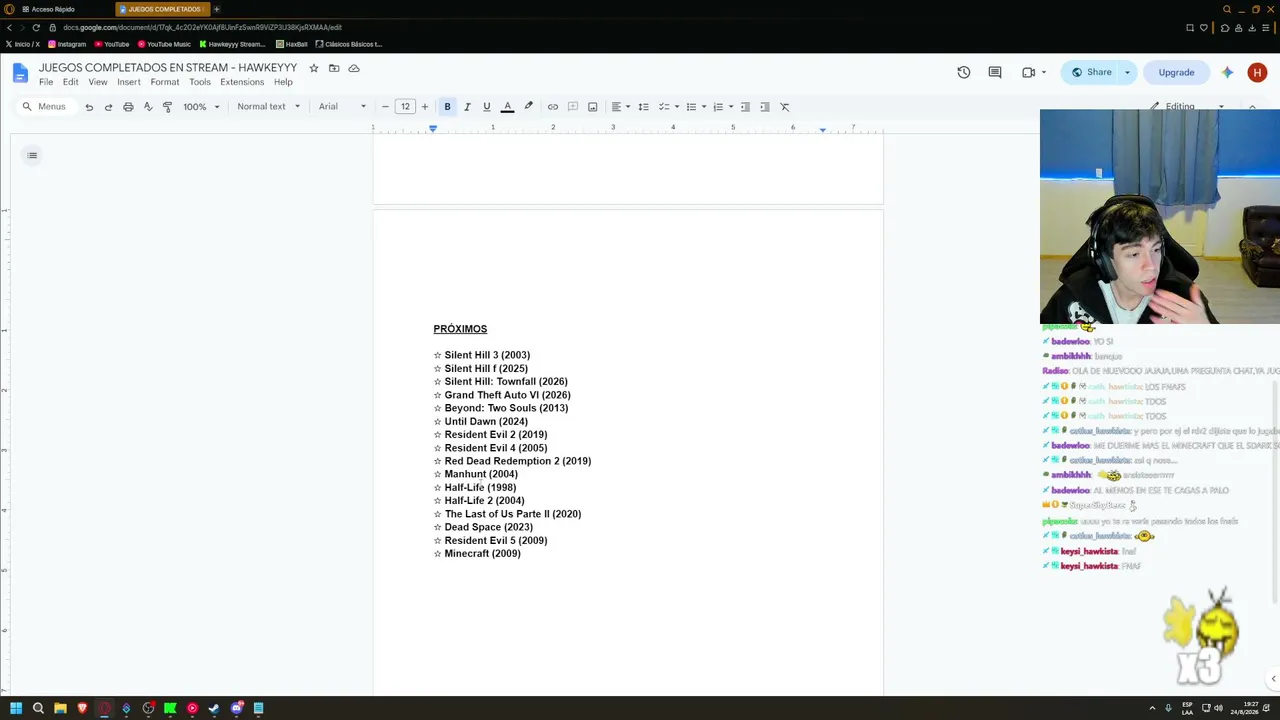Open the View menu
This screenshot has width=1280, height=720.
coord(97,82)
